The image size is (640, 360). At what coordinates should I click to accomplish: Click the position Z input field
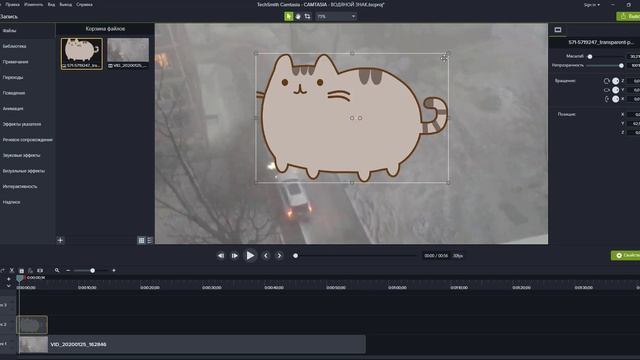point(633,132)
